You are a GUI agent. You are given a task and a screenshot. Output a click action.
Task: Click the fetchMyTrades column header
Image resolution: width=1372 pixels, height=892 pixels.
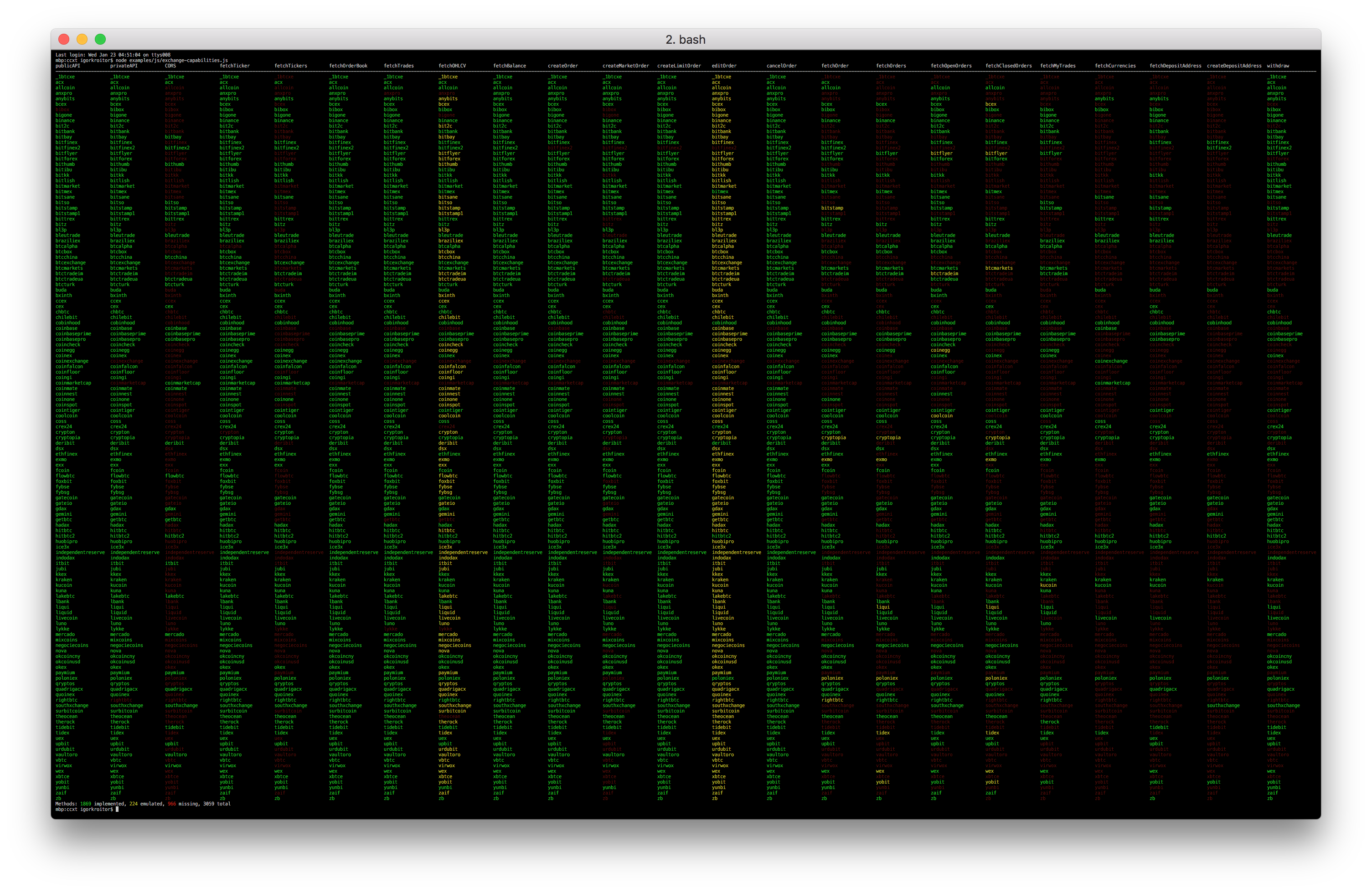click(1057, 66)
